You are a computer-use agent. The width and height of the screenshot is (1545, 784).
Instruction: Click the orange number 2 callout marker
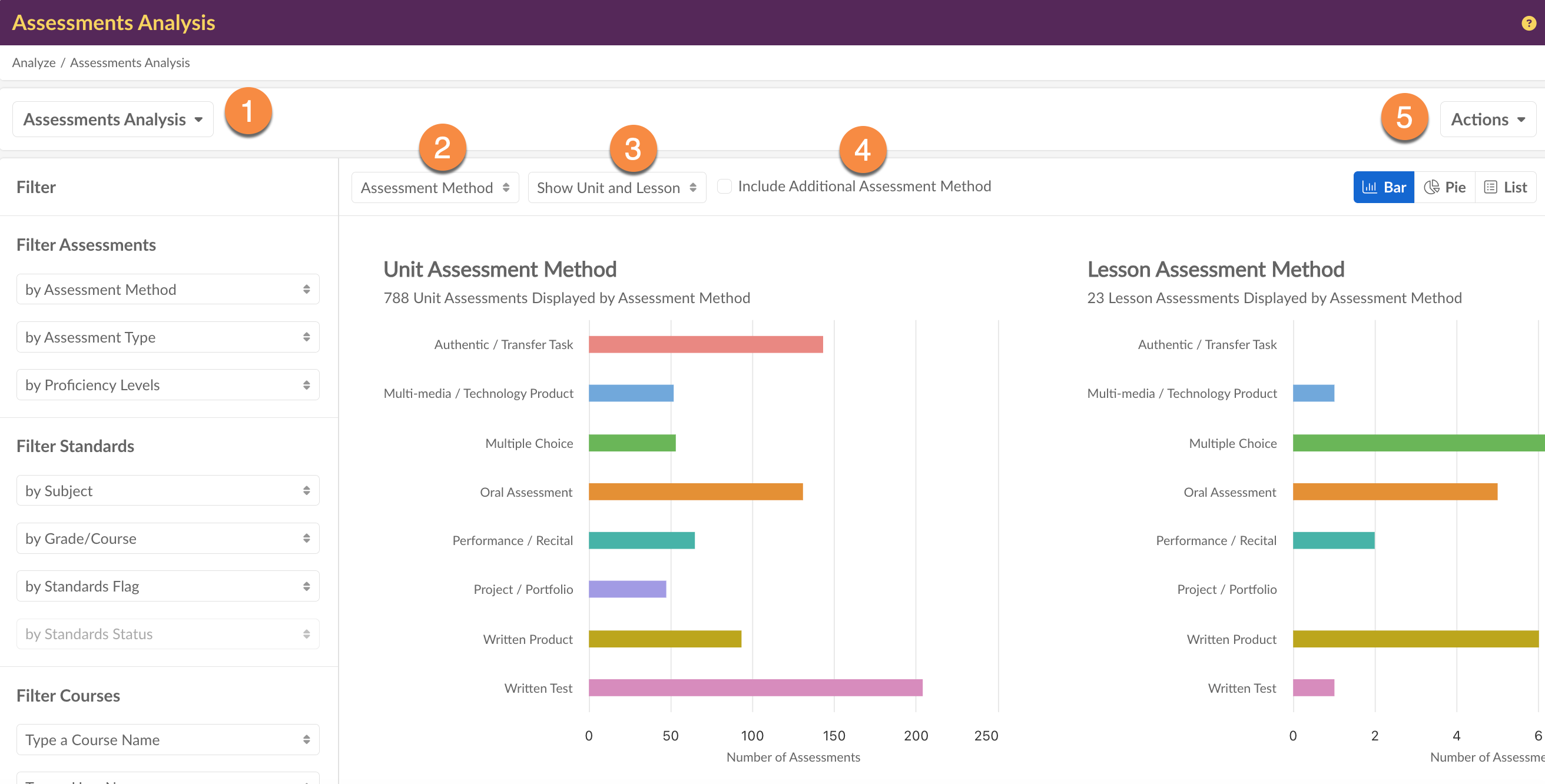coord(442,148)
